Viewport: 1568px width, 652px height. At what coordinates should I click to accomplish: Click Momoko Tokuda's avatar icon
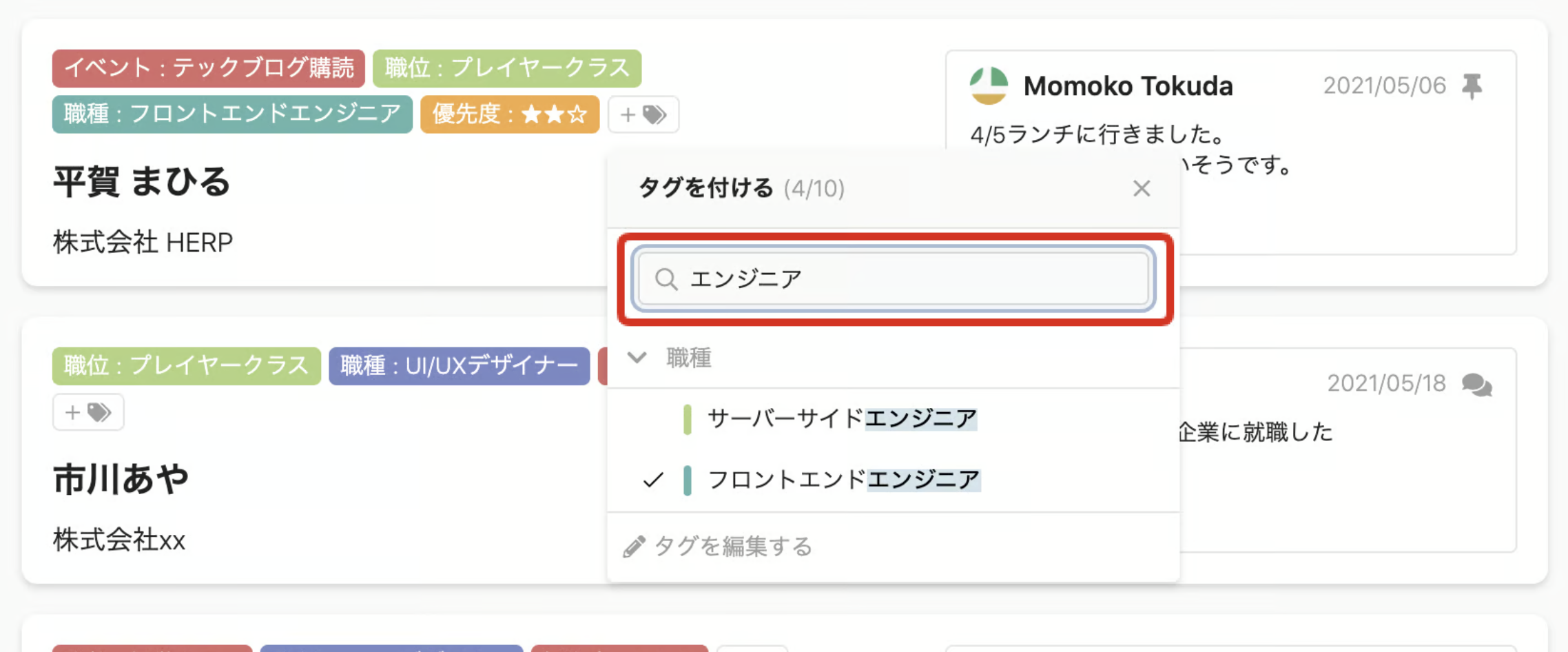click(x=989, y=85)
